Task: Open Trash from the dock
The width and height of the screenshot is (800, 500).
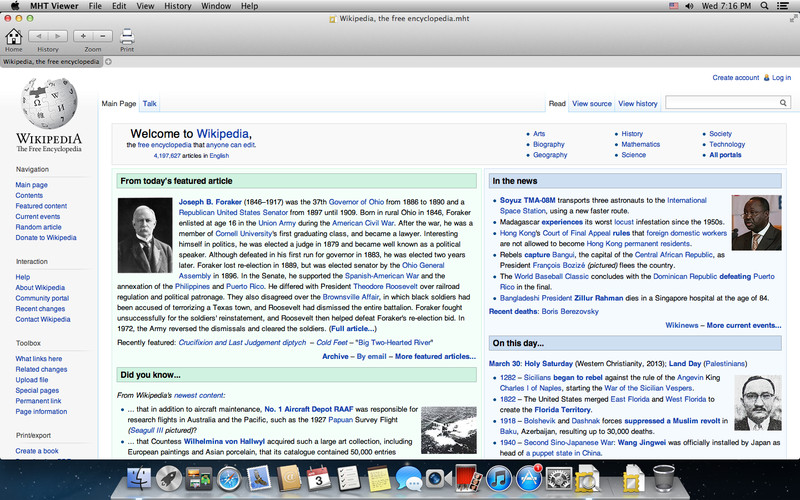Action: (663, 478)
